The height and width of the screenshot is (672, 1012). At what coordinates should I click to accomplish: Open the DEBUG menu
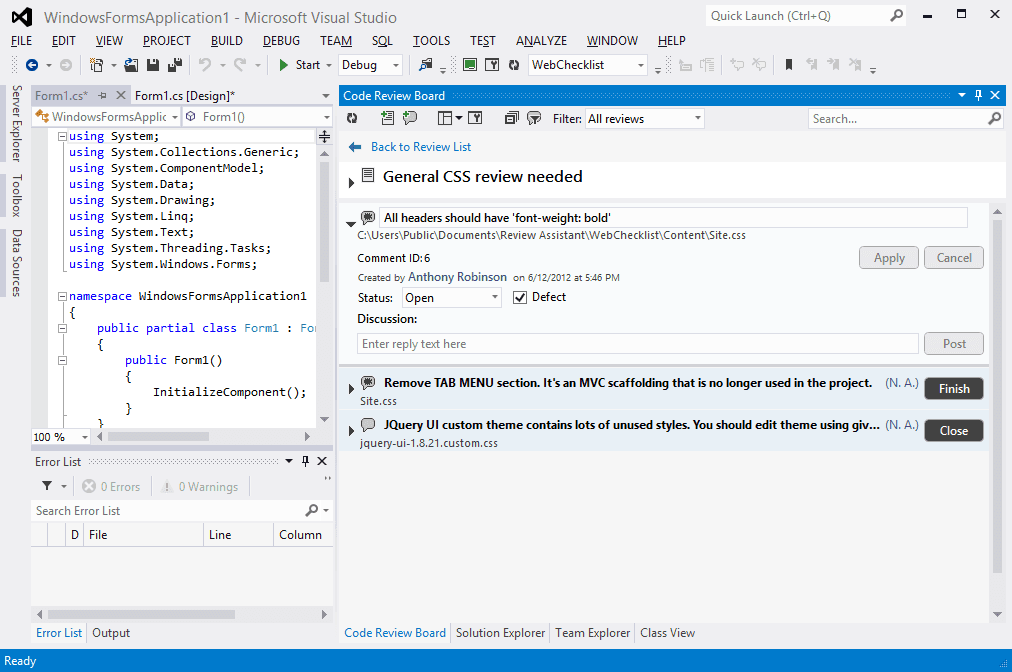coord(281,41)
